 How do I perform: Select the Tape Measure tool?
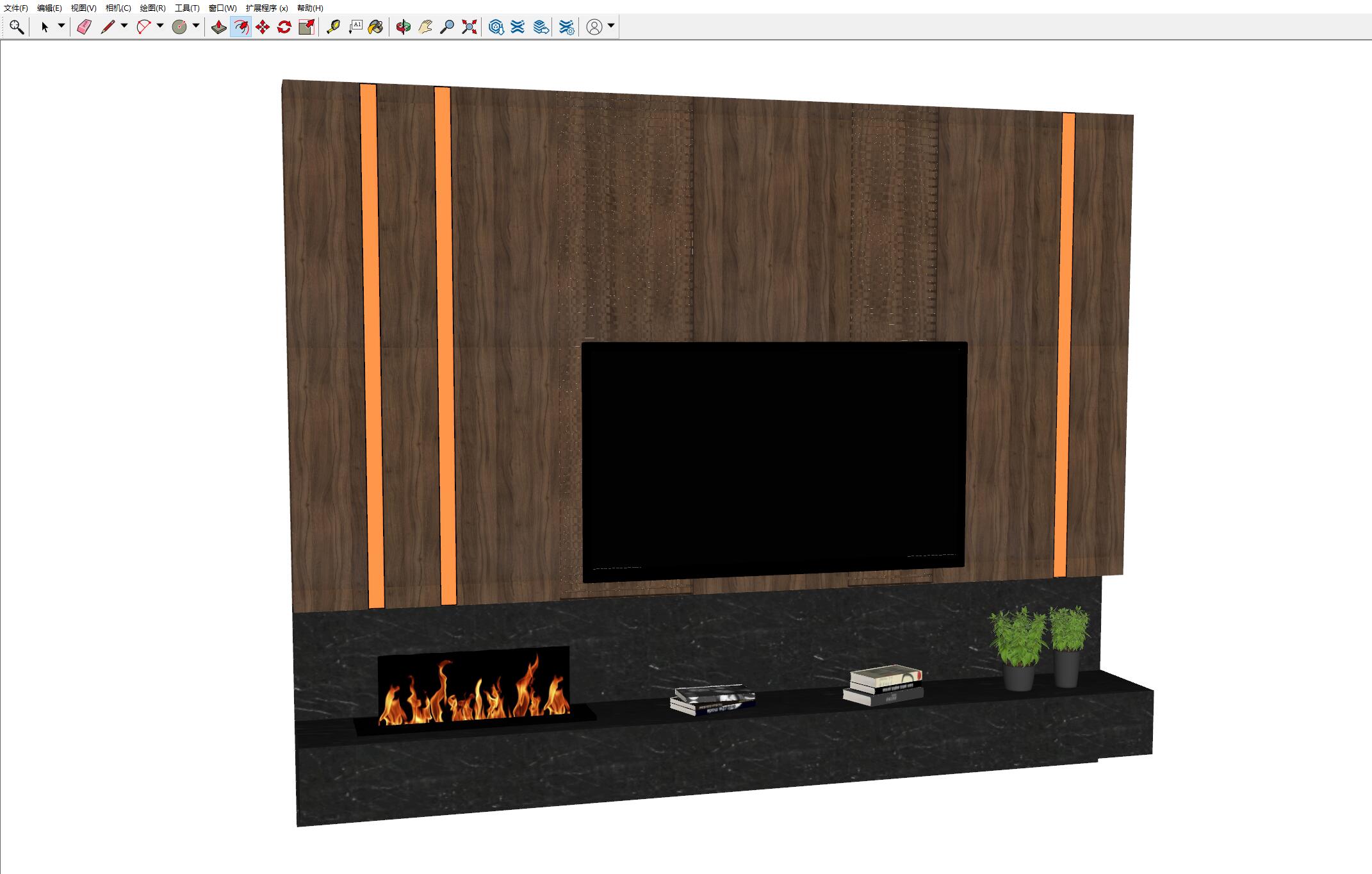click(333, 27)
